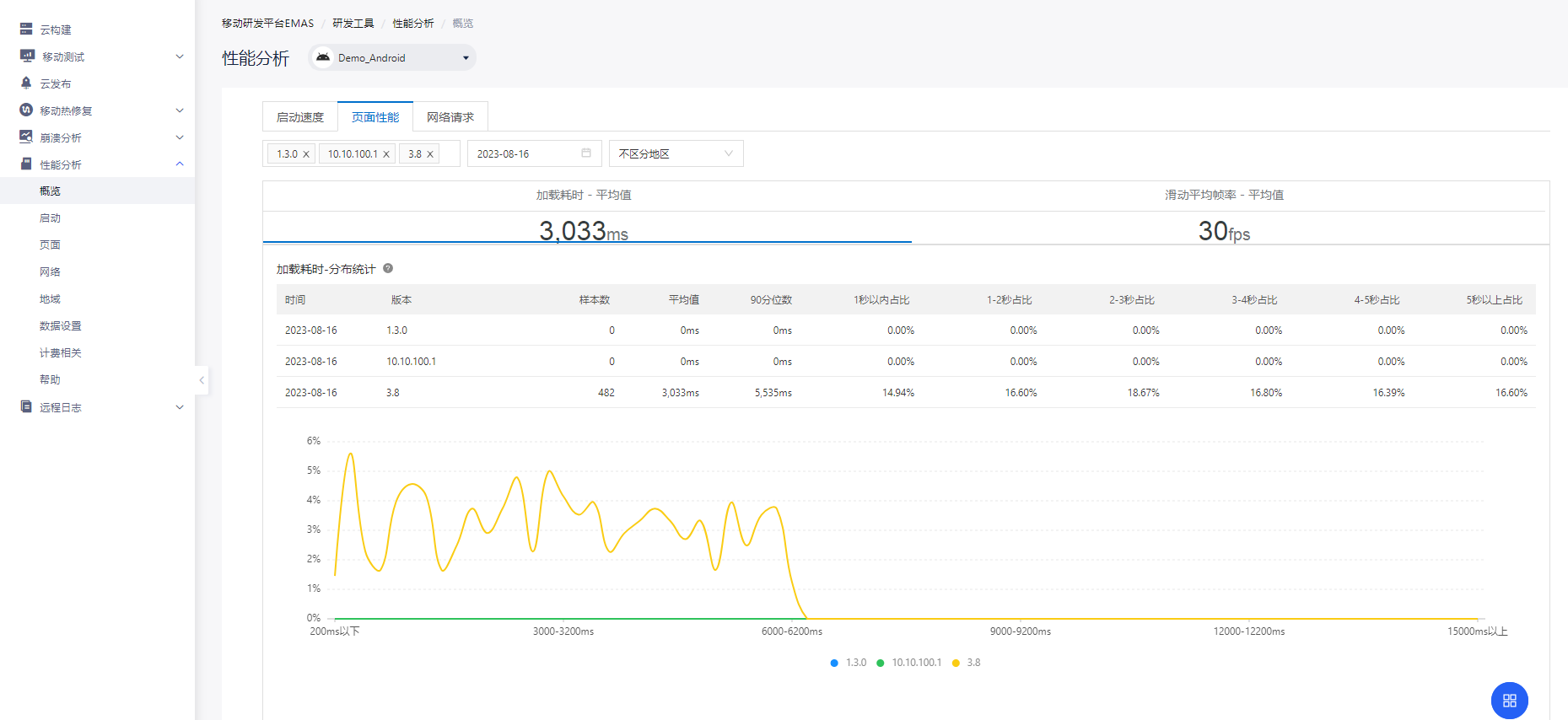The width and height of the screenshot is (1568, 720).
Task: Switch to the 网络请求 tab
Action: coord(450,117)
